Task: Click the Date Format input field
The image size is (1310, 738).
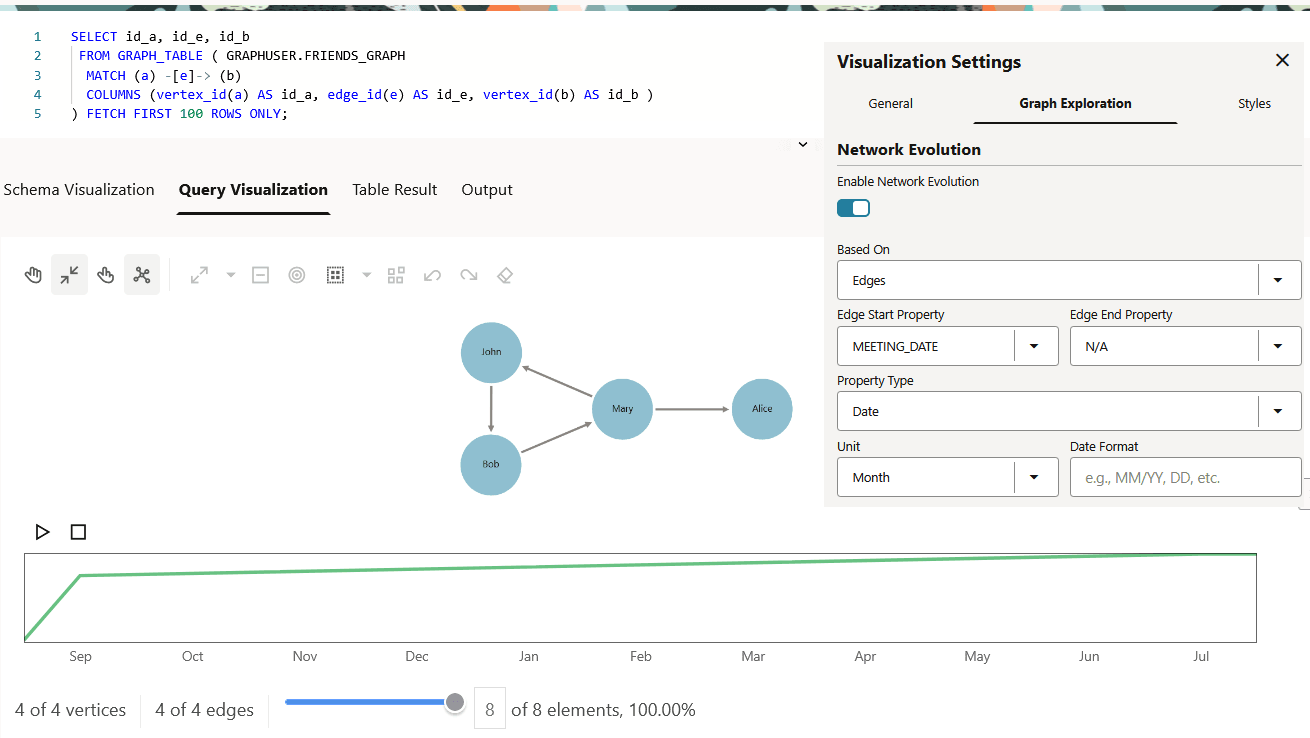Action: tap(1186, 477)
